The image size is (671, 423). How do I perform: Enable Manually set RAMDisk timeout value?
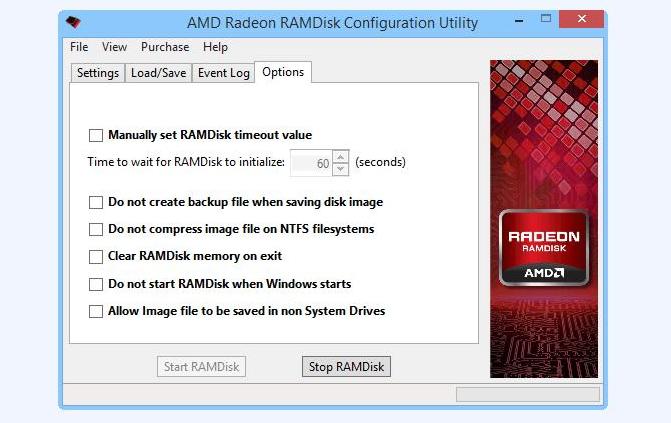[x=96, y=135]
